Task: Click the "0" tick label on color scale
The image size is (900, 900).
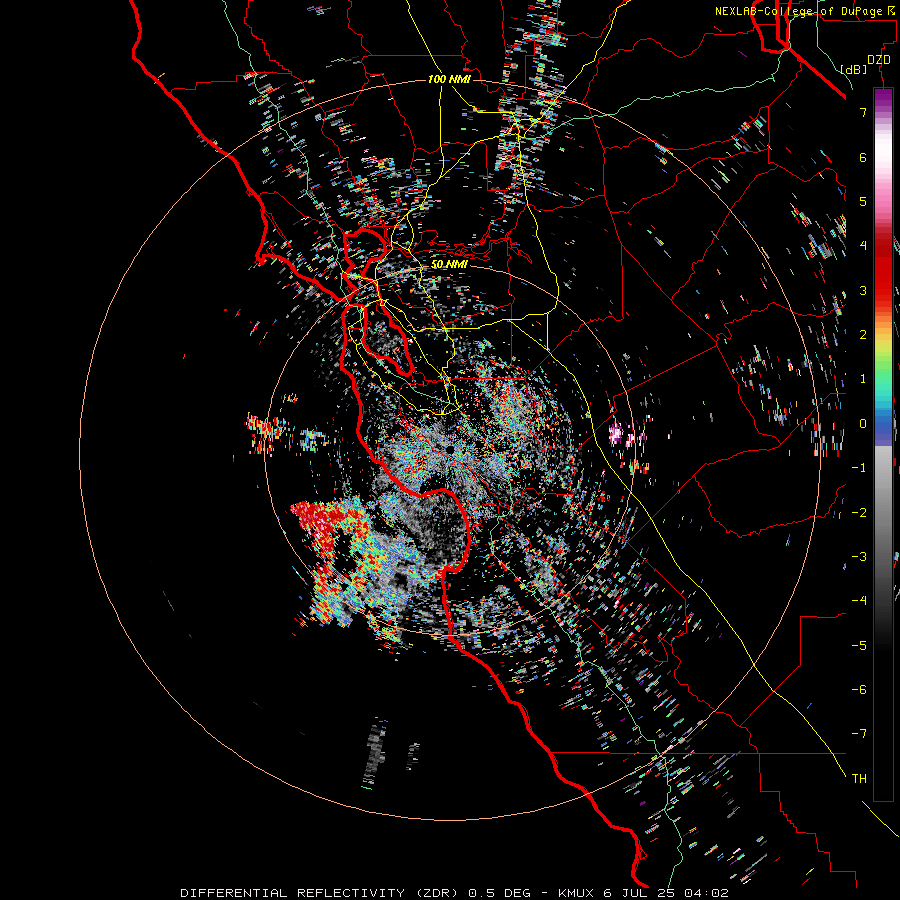Action: click(863, 424)
